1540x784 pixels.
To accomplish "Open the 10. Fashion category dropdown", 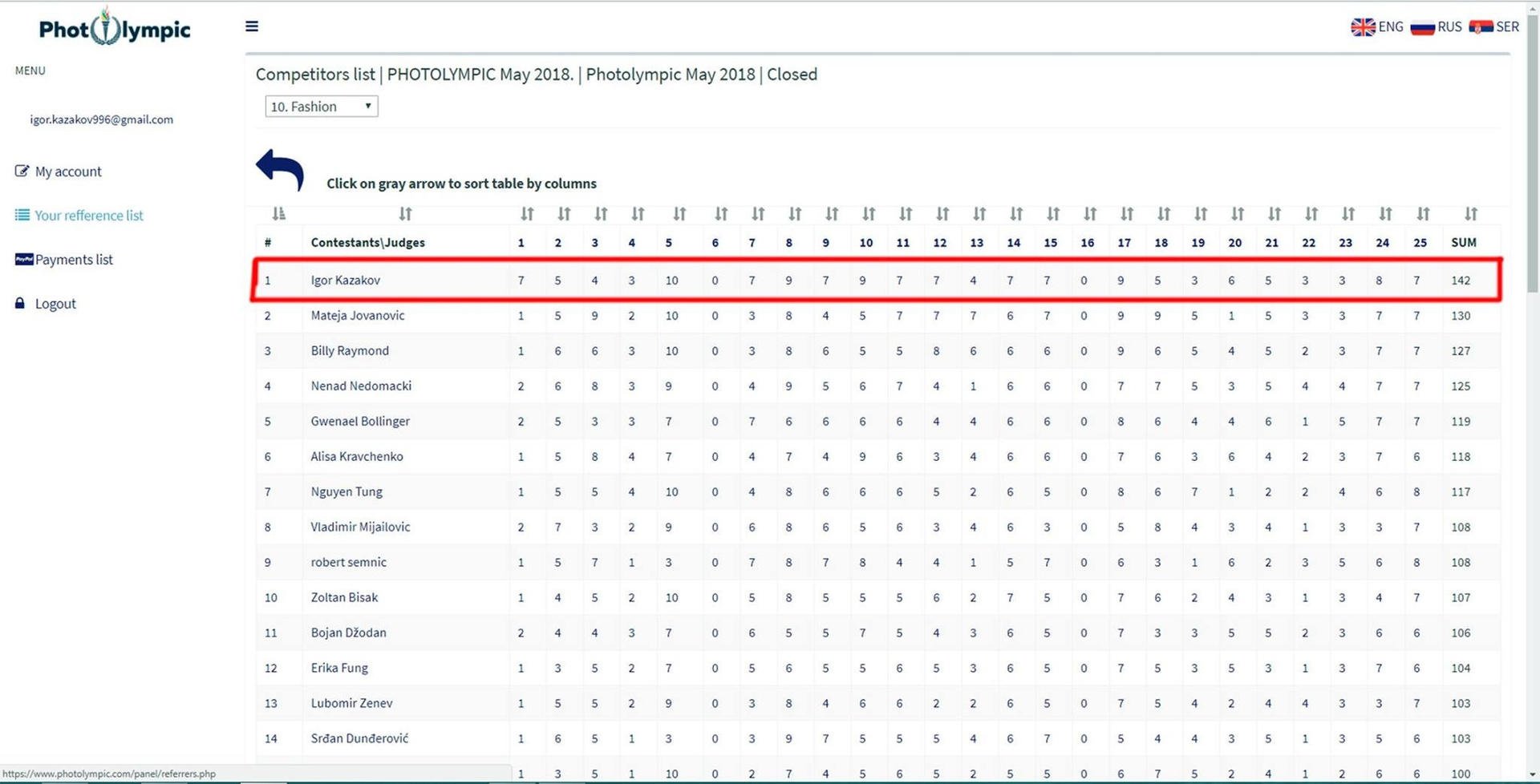I will [x=321, y=107].
